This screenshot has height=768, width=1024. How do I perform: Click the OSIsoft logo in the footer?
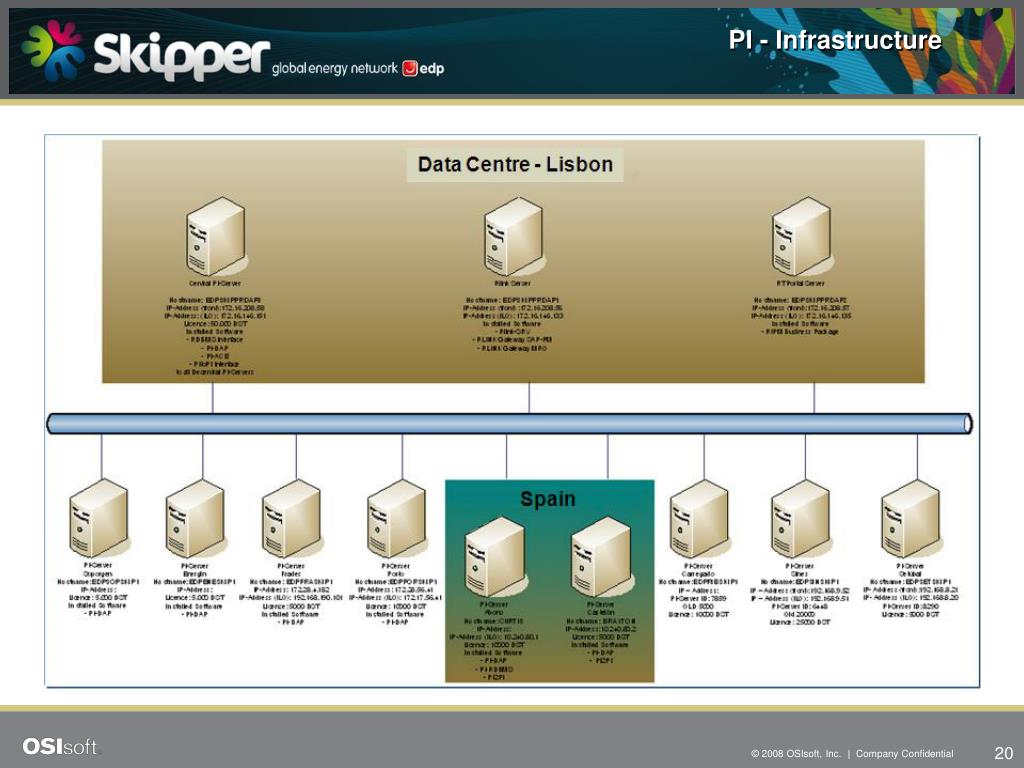point(59,746)
